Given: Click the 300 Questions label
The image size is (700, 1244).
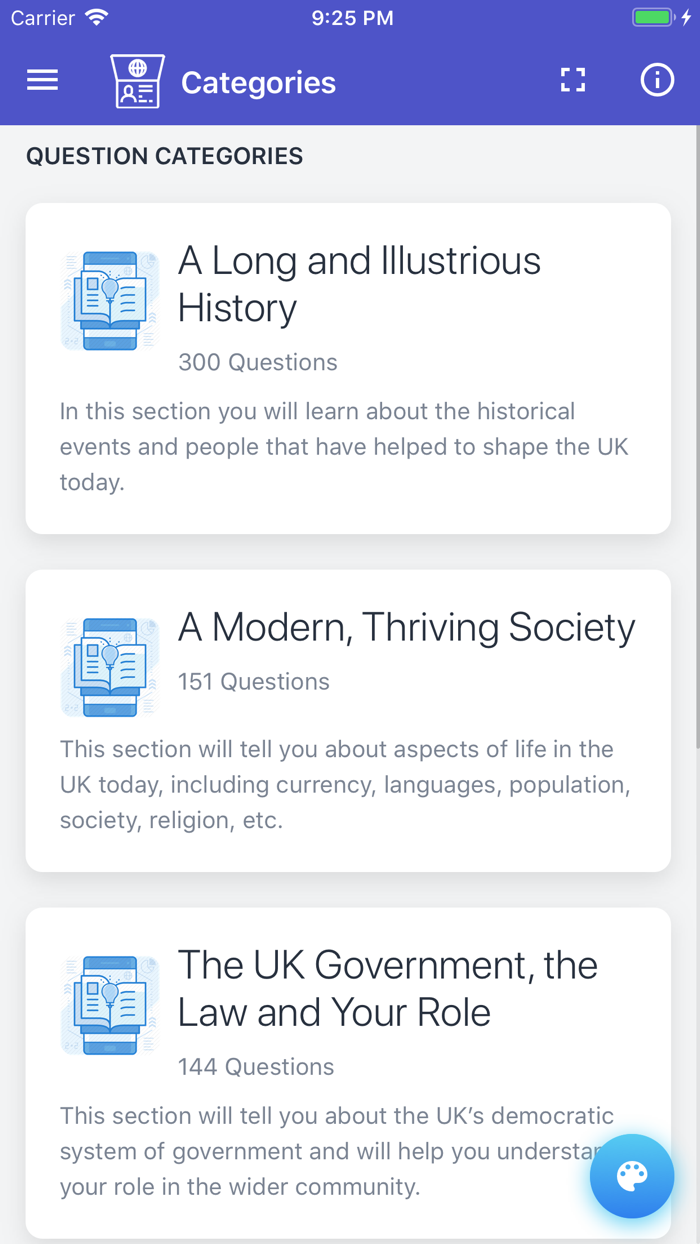Looking at the screenshot, I should (257, 362).
